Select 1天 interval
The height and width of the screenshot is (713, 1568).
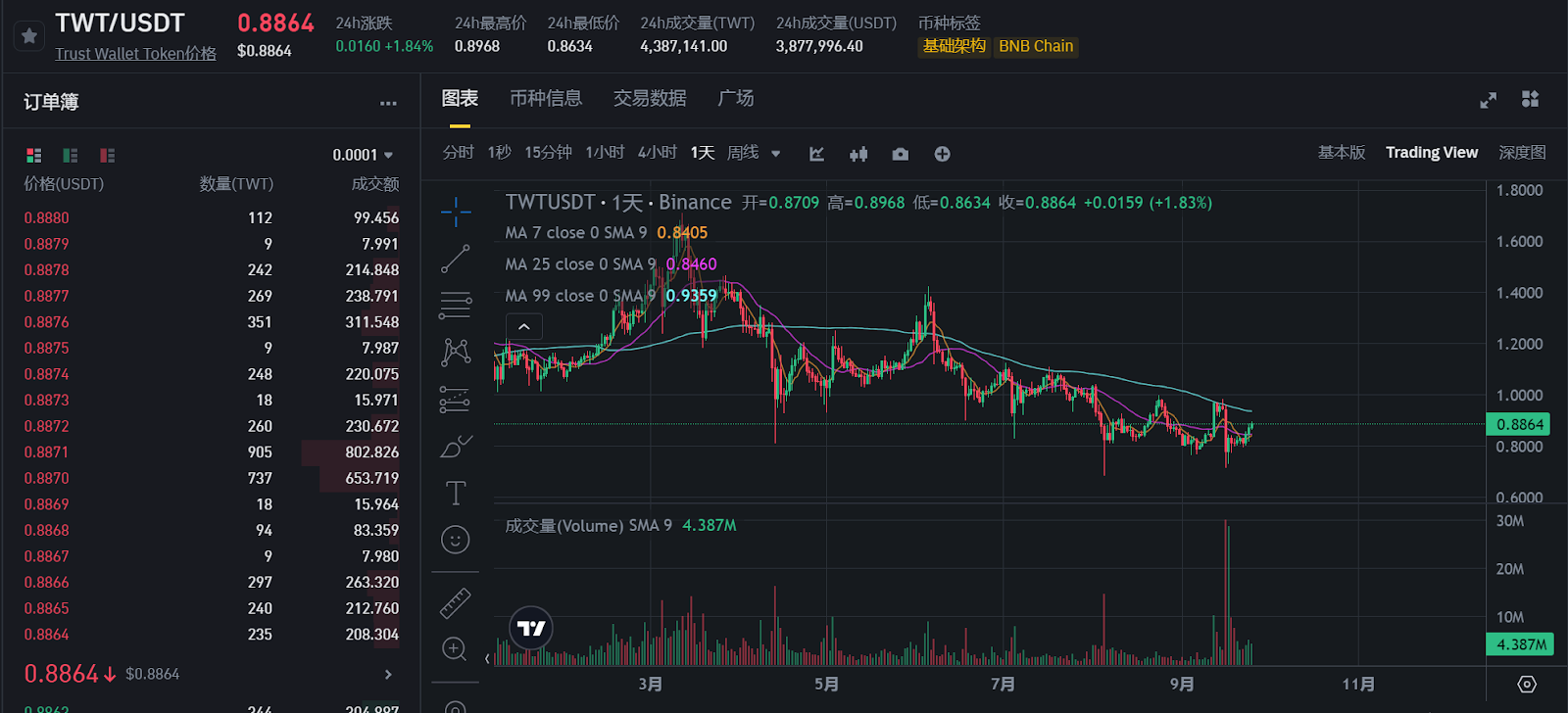[703, 153]
